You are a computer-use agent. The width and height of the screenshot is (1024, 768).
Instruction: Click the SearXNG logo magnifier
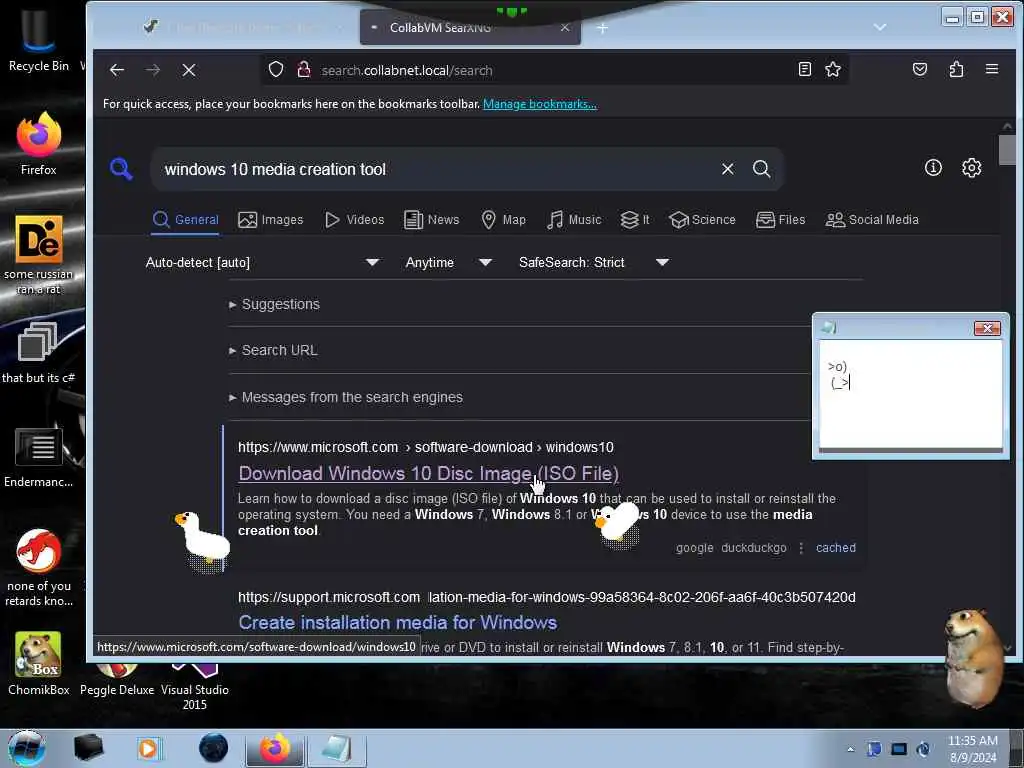(x=121, y=169)
